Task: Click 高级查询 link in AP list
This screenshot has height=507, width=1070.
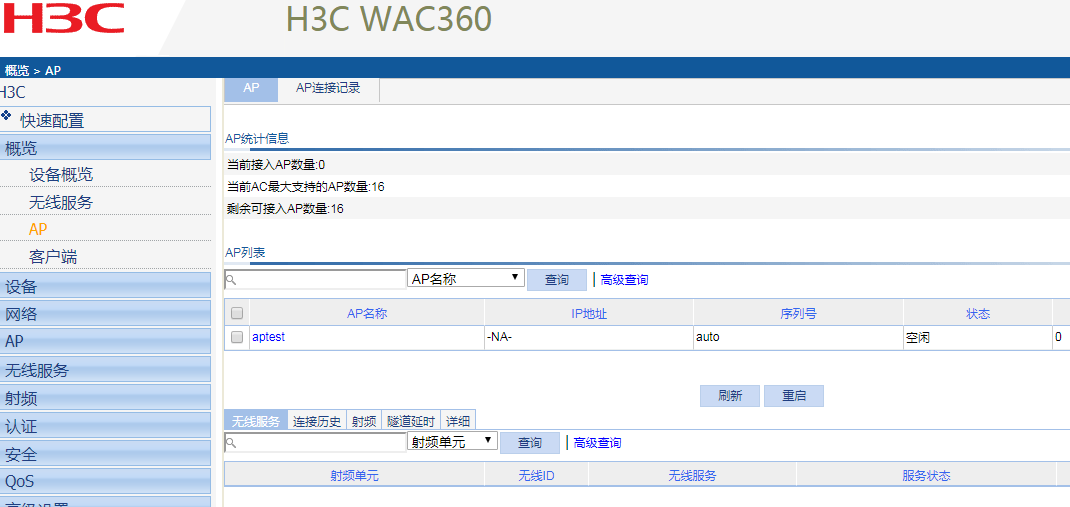Action: pyautogui.click(x=624, y=280)
